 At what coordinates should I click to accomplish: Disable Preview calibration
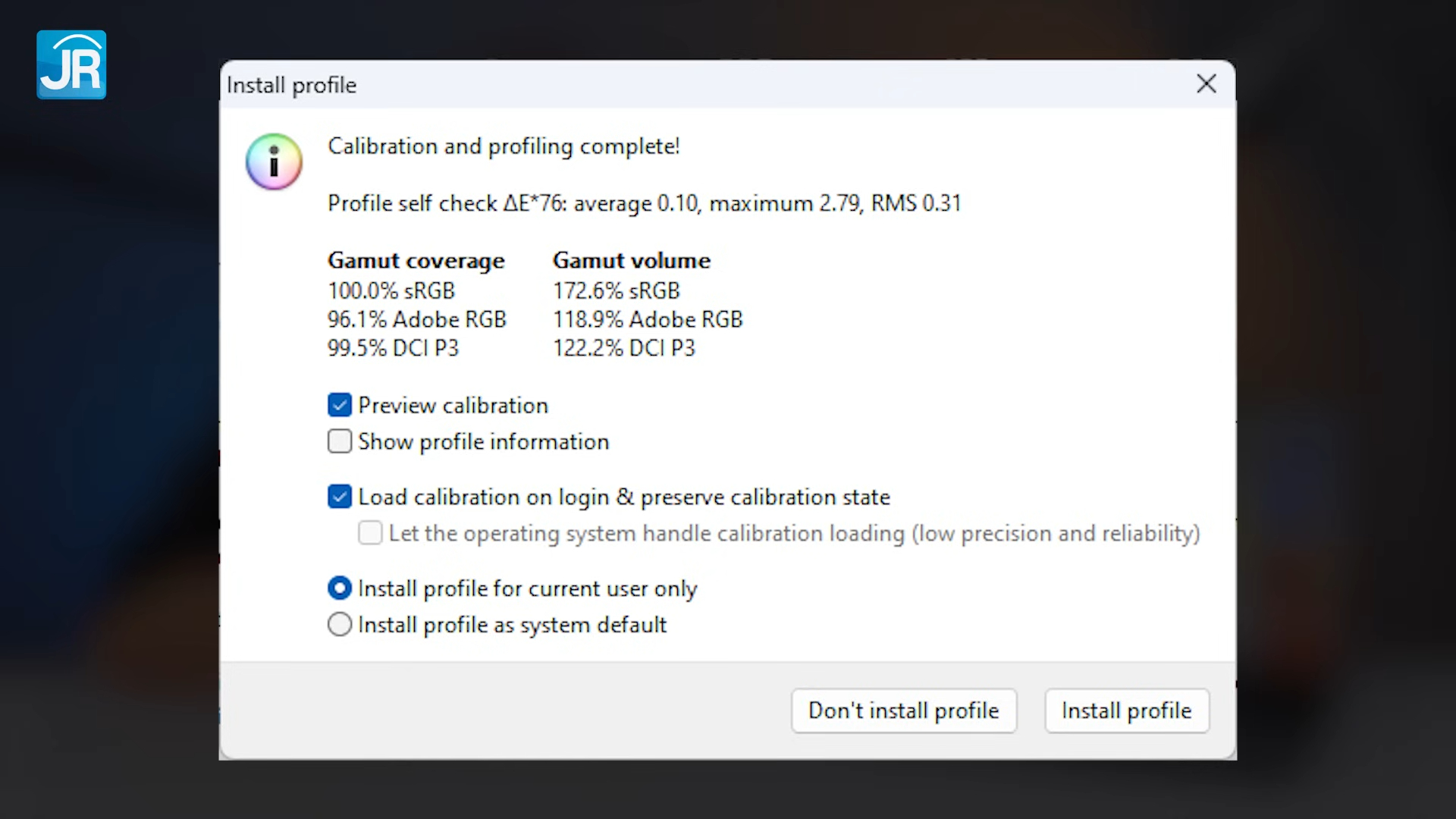click(339, 405)
